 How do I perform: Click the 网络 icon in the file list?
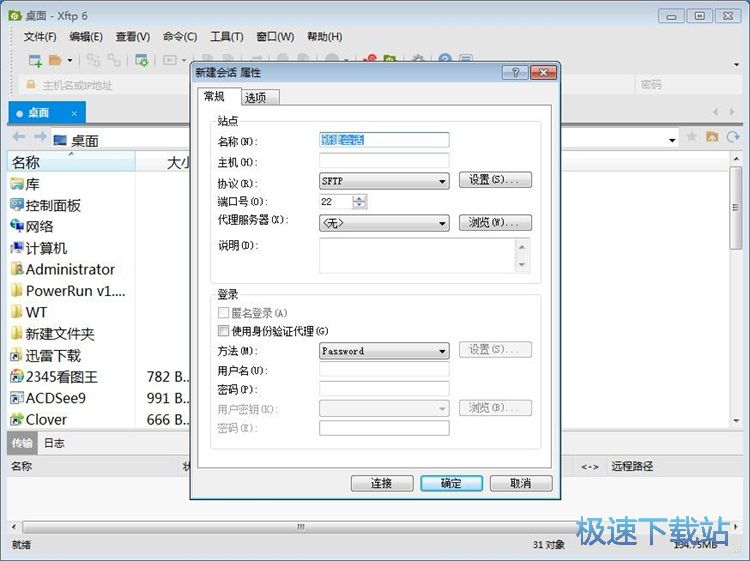[x=17, y=226]
